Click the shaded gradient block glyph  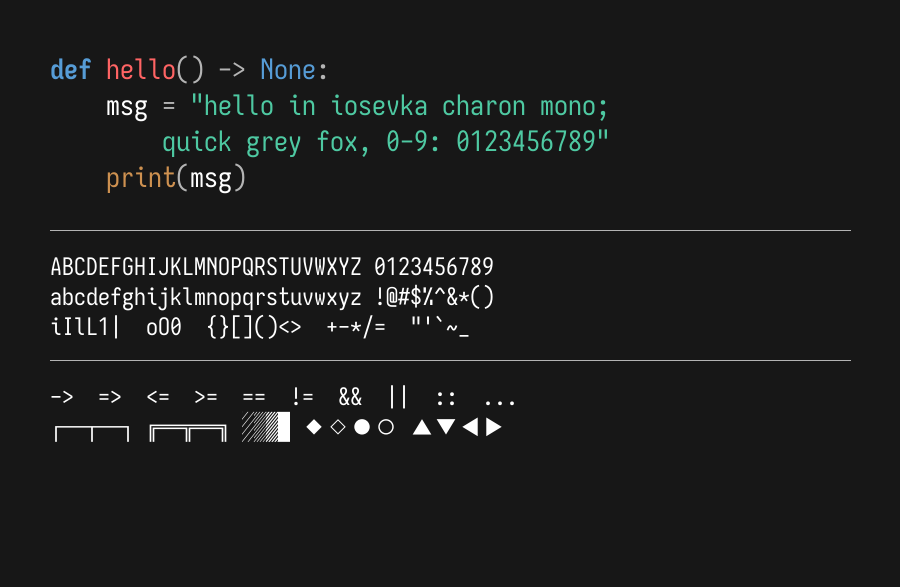click(x=266, y=427)
